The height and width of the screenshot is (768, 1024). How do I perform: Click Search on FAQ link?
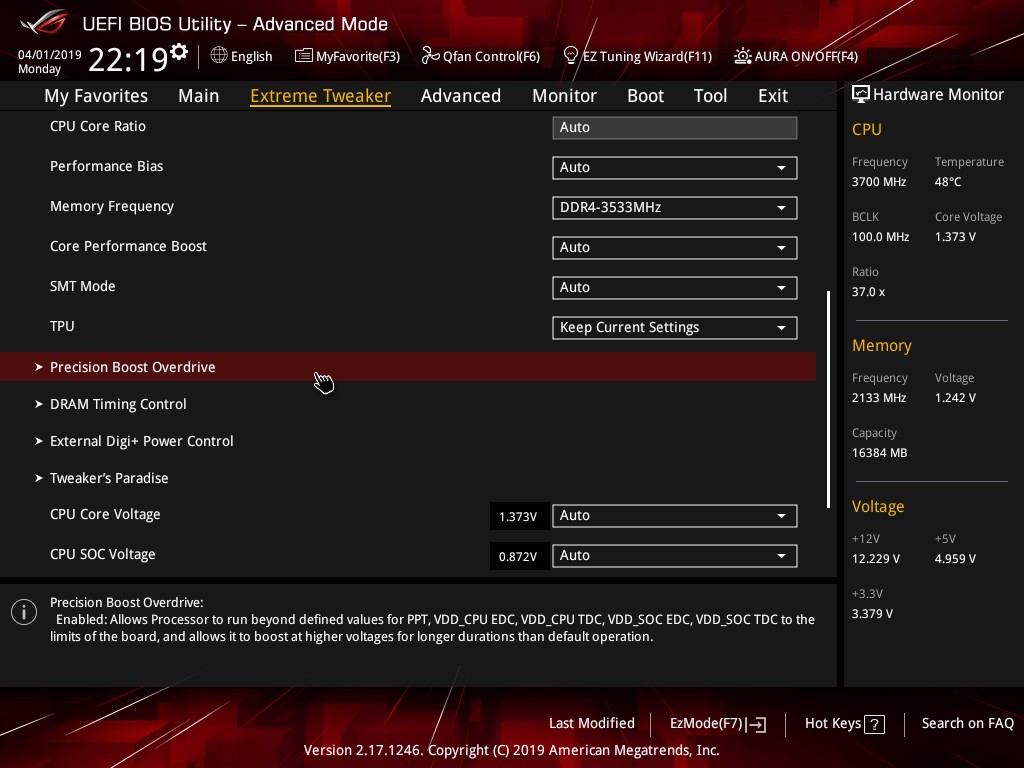click(967, 724)
